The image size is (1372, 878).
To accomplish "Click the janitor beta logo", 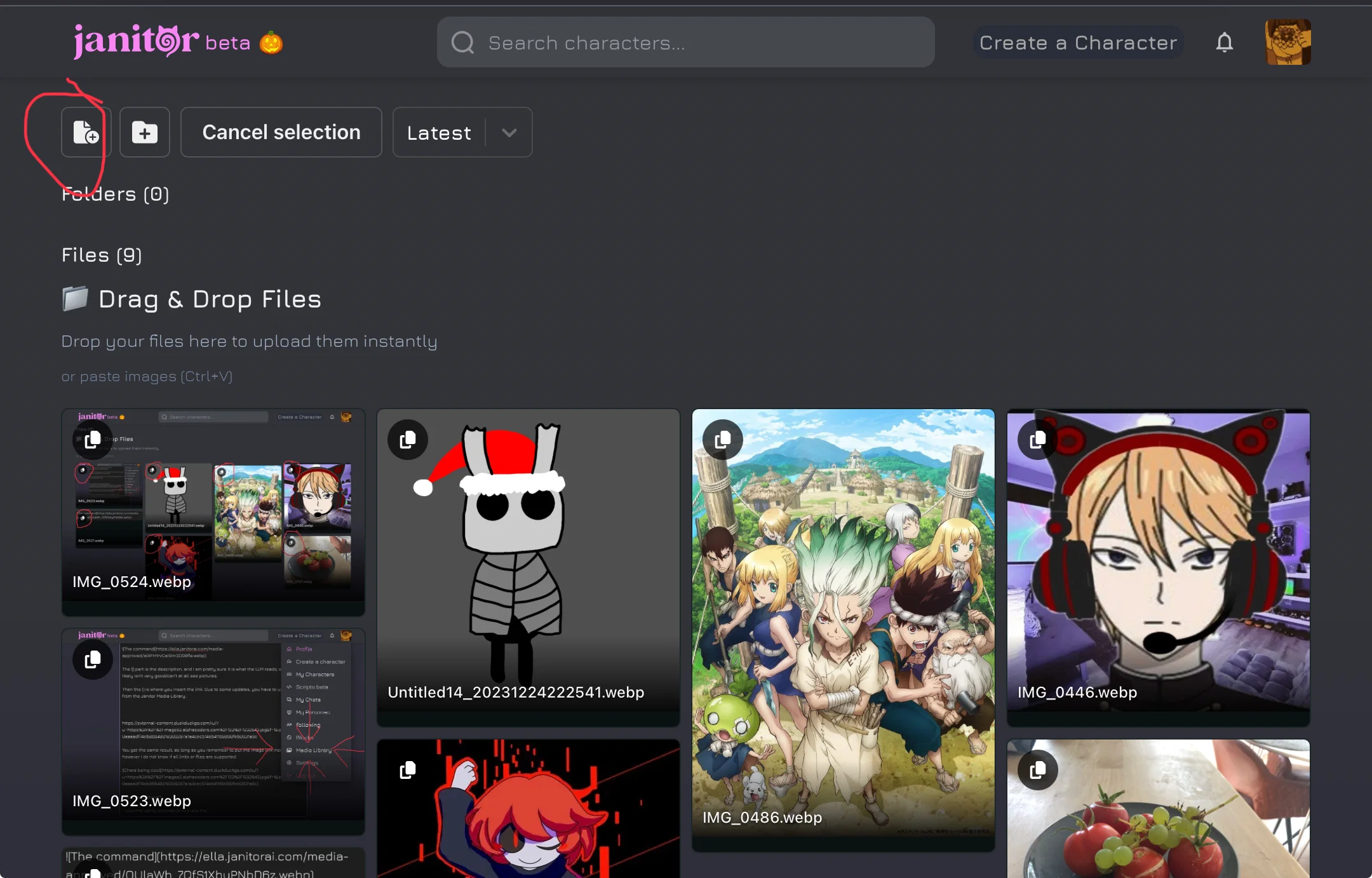I will (162, 41).
